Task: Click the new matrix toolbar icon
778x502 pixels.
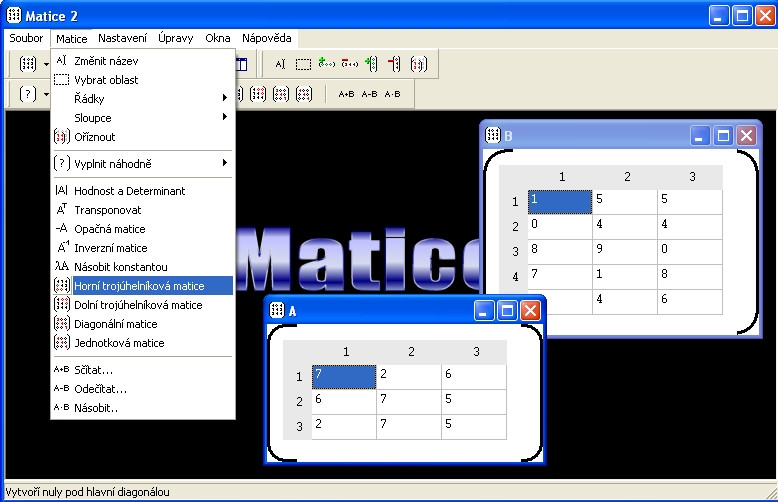Action: [28, 64]
